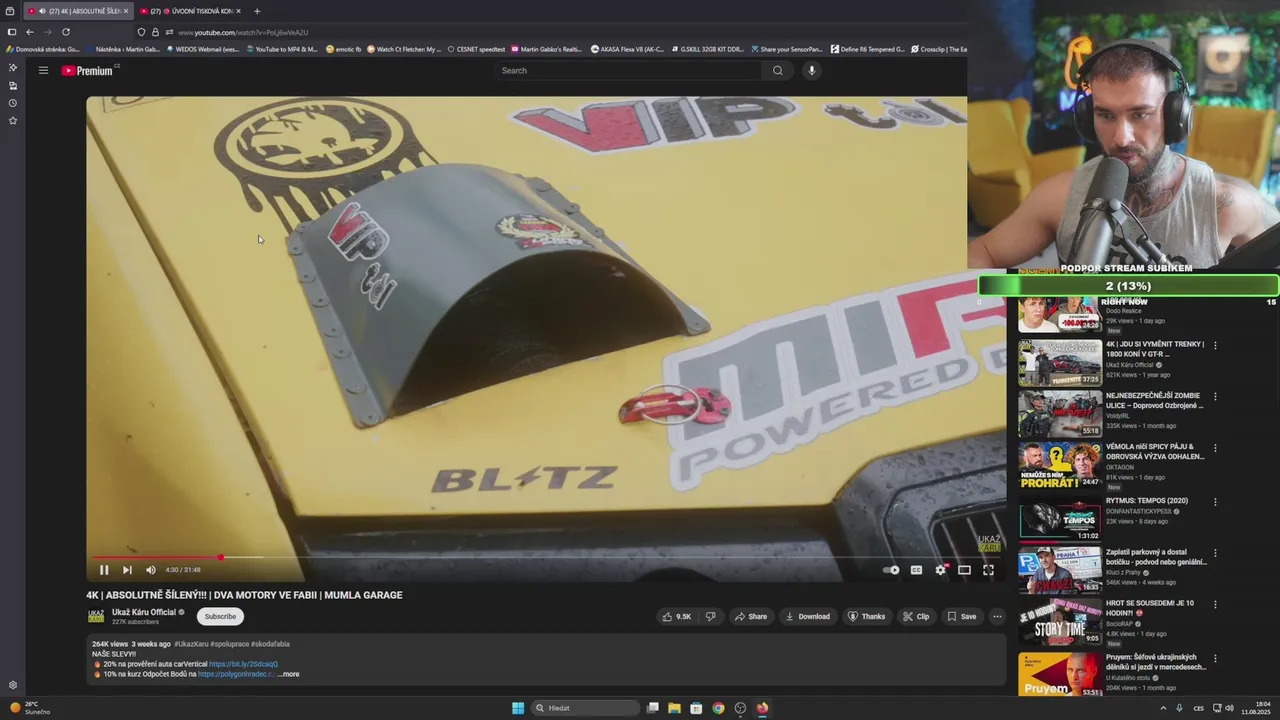
Task: Like the video (9.5K thumbs up)
Action: (677, 616)
